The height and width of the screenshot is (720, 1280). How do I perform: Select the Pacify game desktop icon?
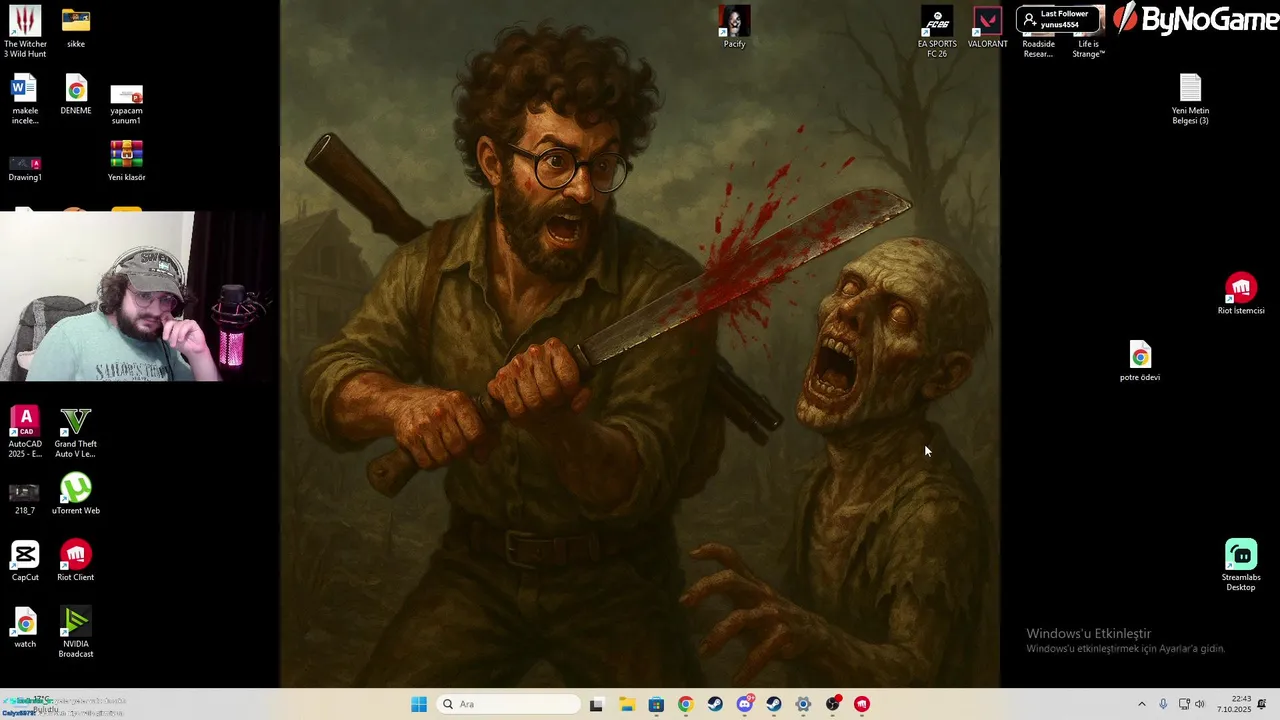(735, 27)
